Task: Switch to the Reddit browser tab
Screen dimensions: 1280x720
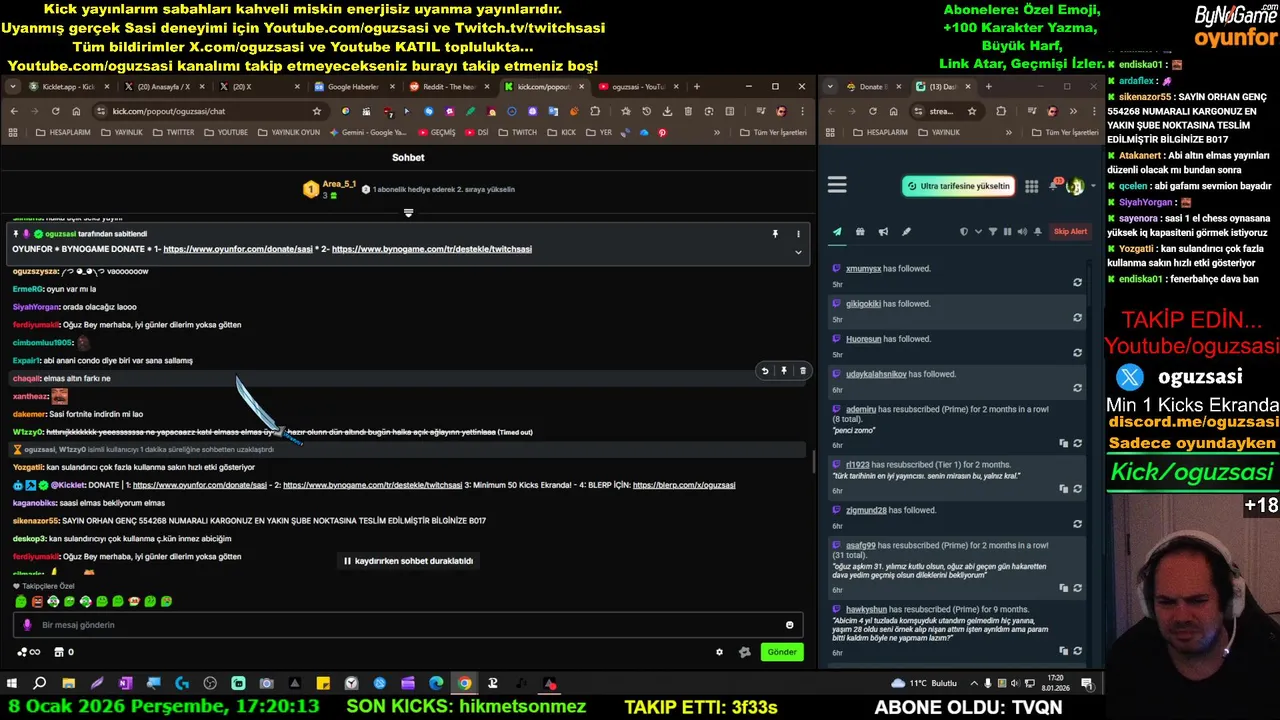Action: pyautogui.click(x=447, y=87)
